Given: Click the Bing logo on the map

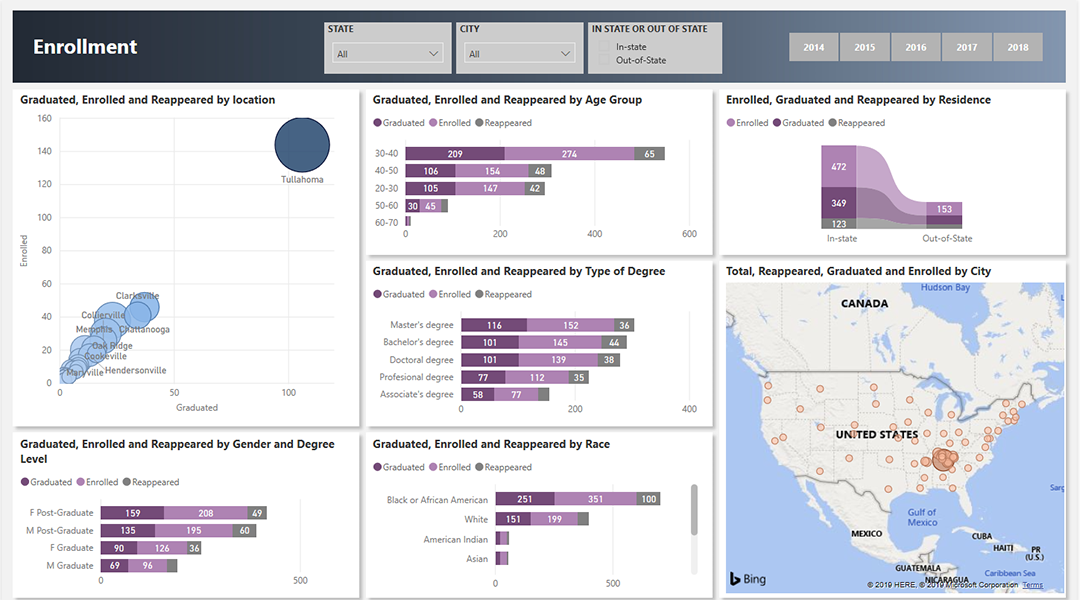Looking at the screenshot, I should [x=748, y=579].
